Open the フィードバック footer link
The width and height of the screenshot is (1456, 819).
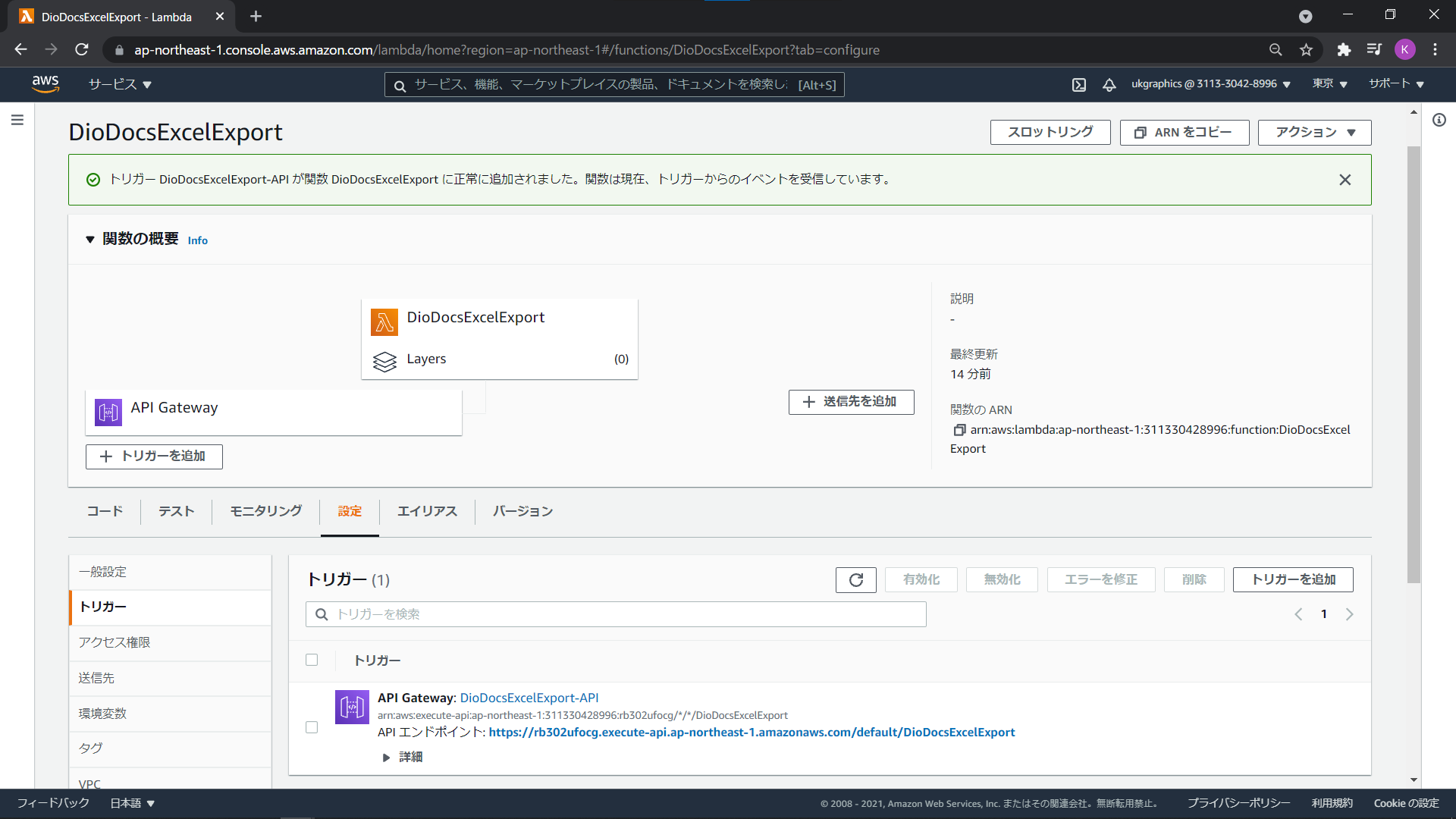tap(53, 804)
